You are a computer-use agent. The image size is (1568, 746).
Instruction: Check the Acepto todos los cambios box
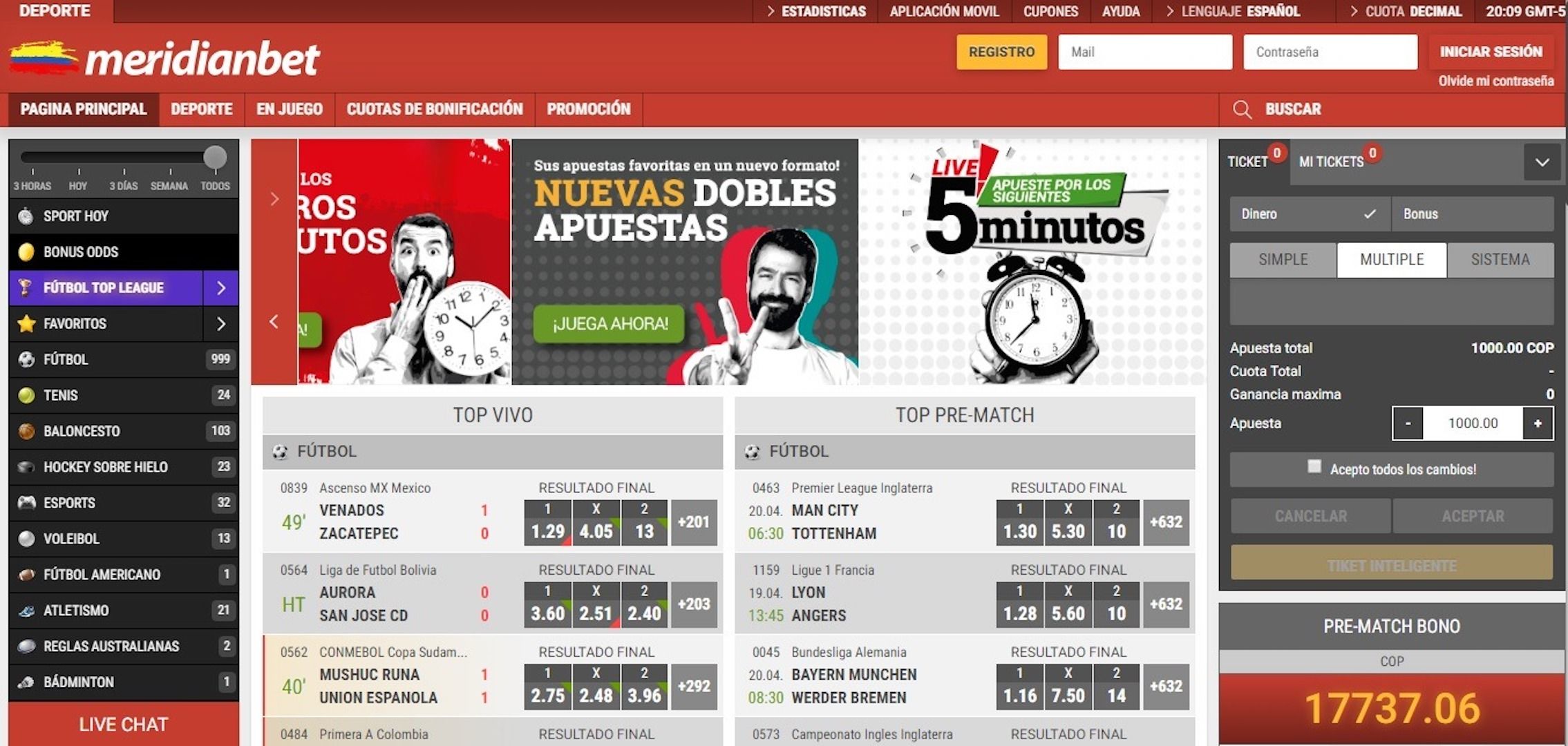click(x=1314, y=467)
